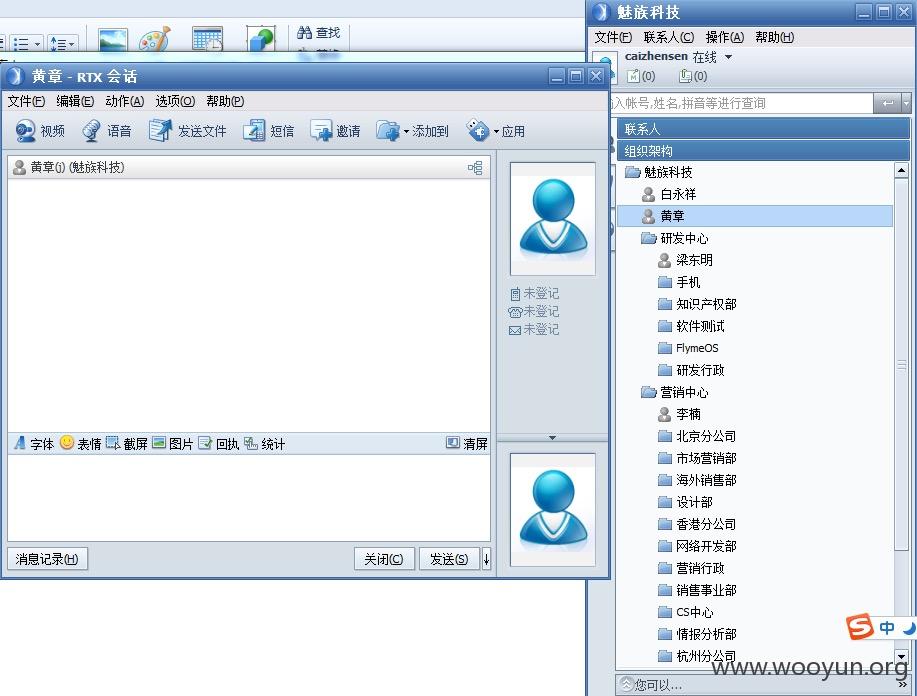Click the 查找 find binoculars icon

pyautogui.click(x=304, y=33)
